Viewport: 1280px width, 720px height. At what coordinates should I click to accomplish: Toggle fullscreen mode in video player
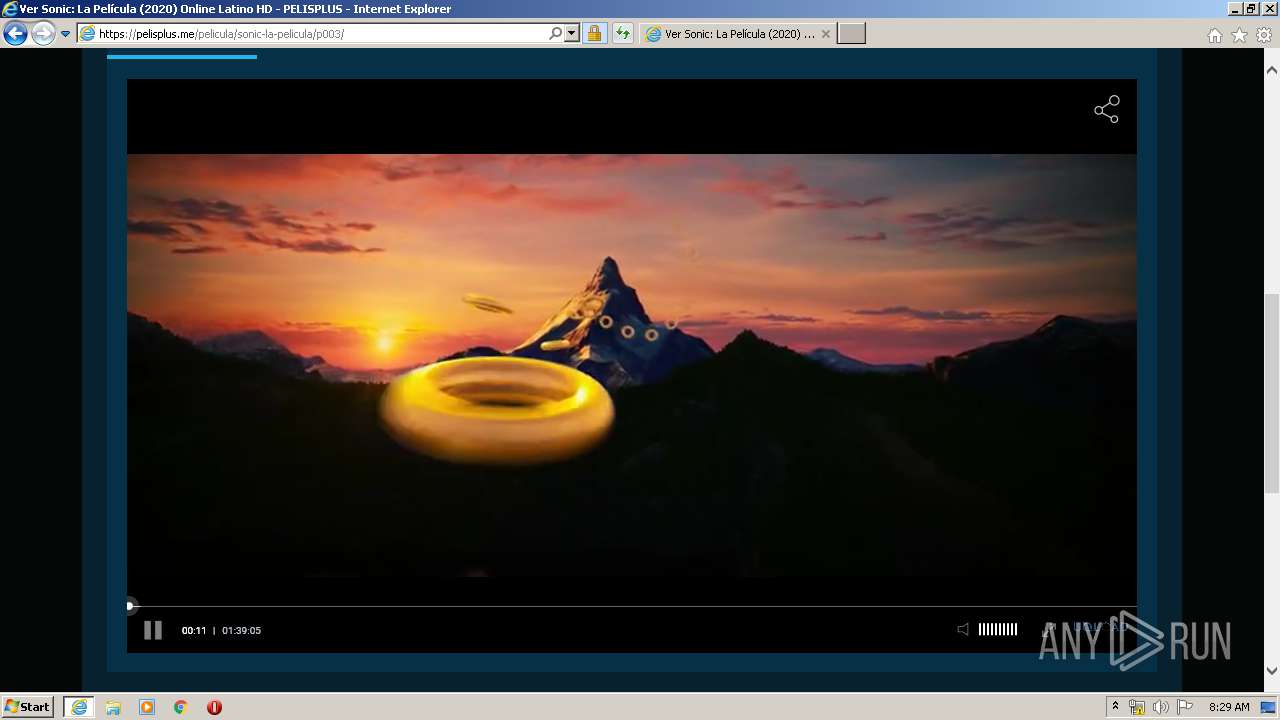click(x=1048, y=629)
